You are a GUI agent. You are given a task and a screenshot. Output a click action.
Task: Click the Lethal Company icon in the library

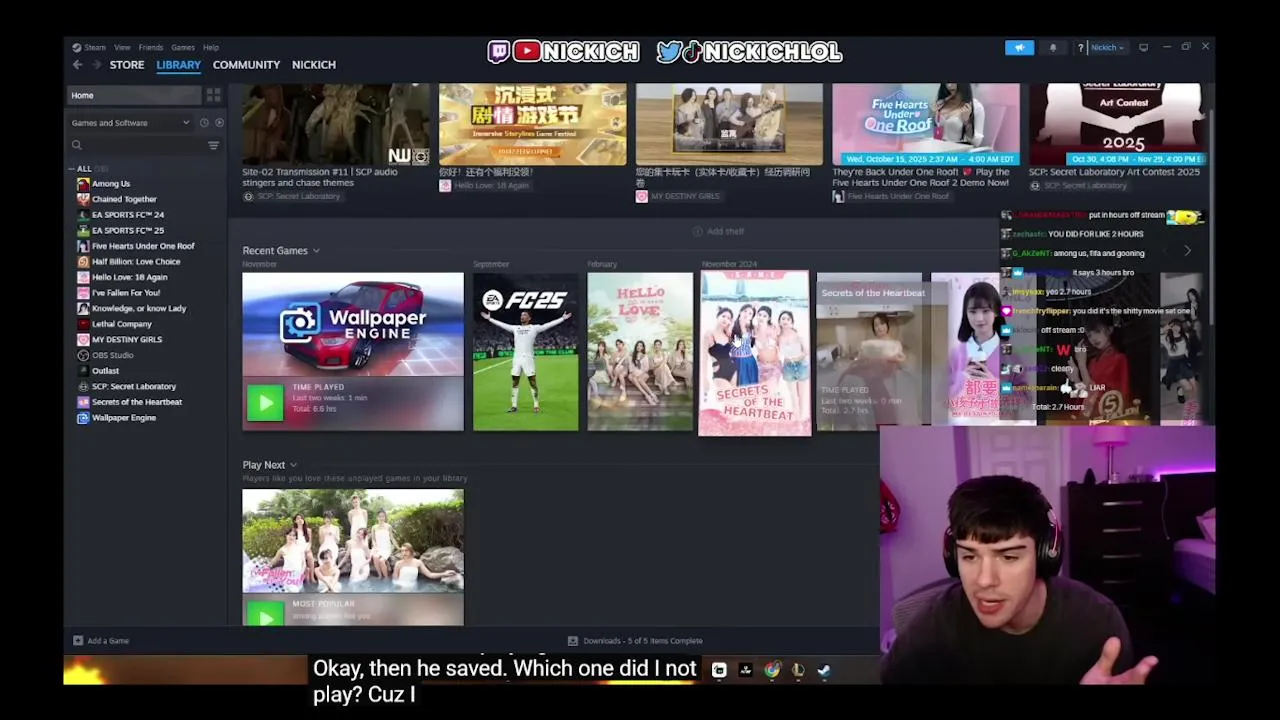(x=83, y=324)
